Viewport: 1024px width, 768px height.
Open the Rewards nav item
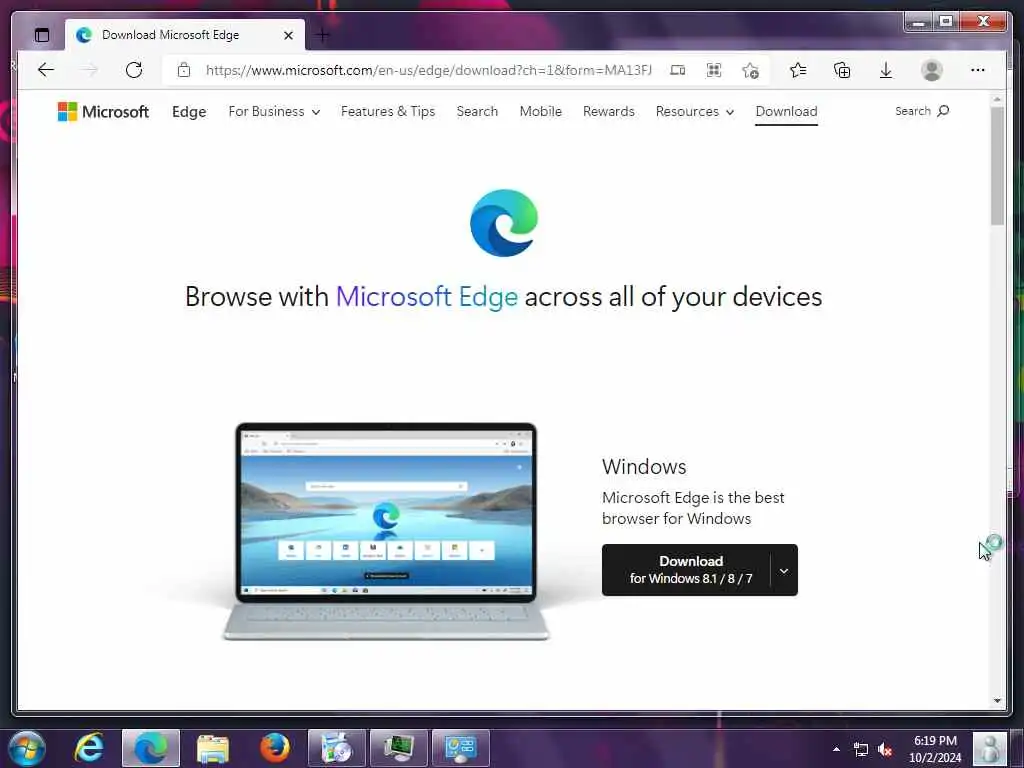(x=609, y=112)
